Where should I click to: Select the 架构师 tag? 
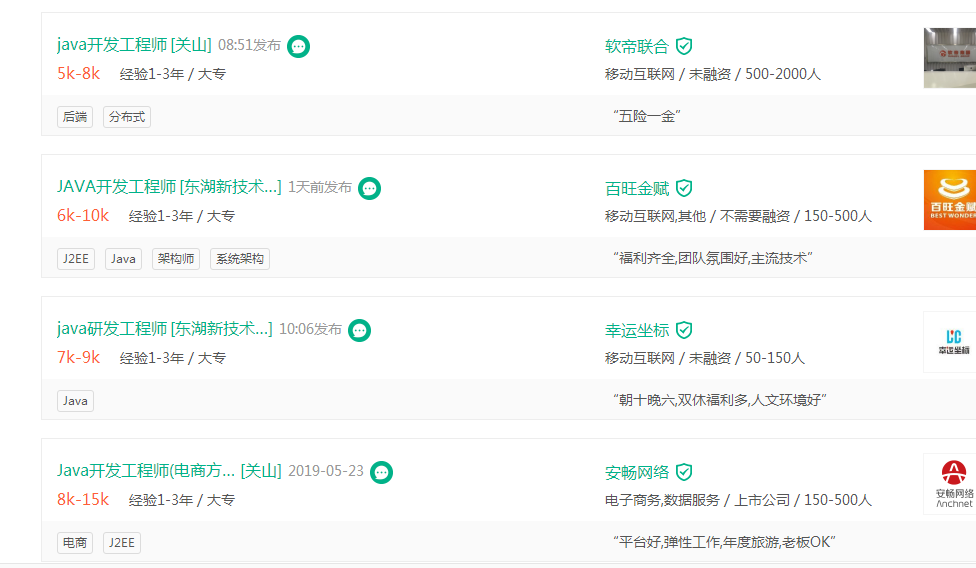[176, 259]
